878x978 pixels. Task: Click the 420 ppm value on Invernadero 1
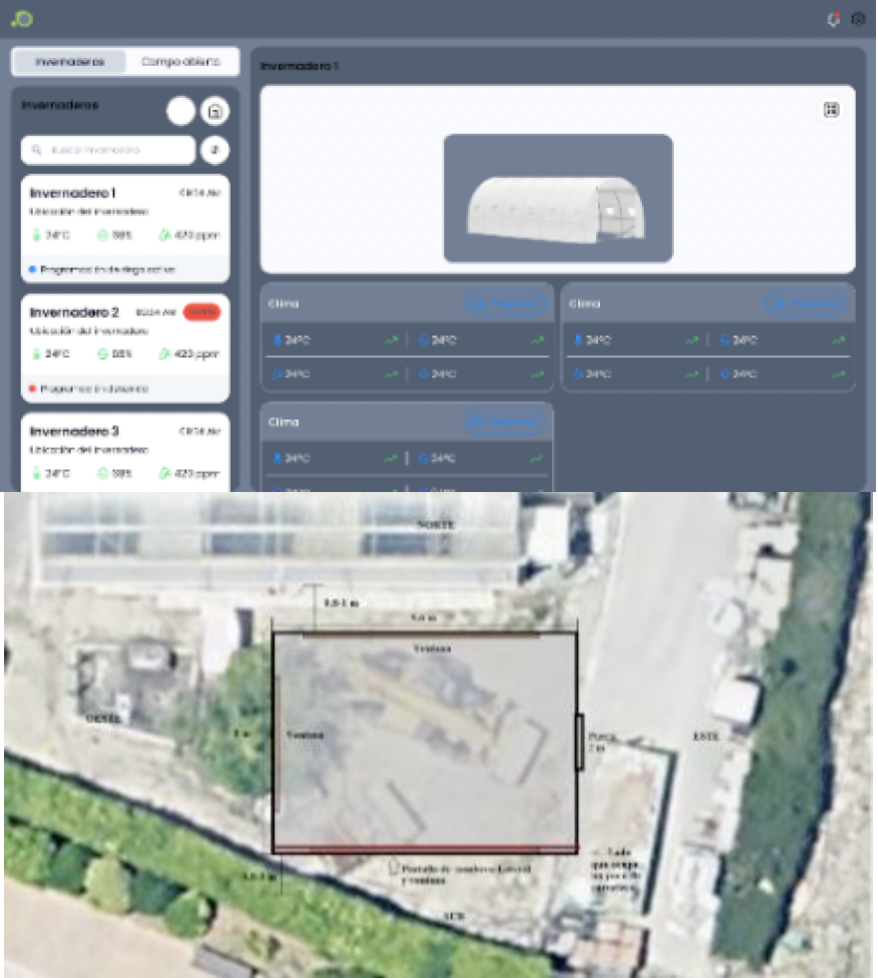click(x=196, y=235)
